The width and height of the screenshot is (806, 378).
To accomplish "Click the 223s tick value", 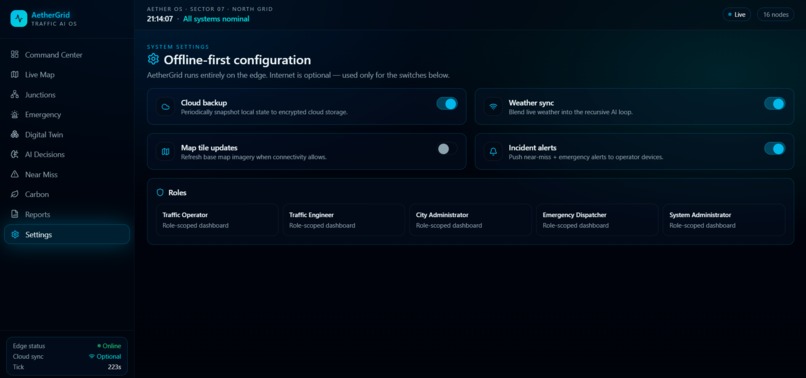I will pos(114,367).
